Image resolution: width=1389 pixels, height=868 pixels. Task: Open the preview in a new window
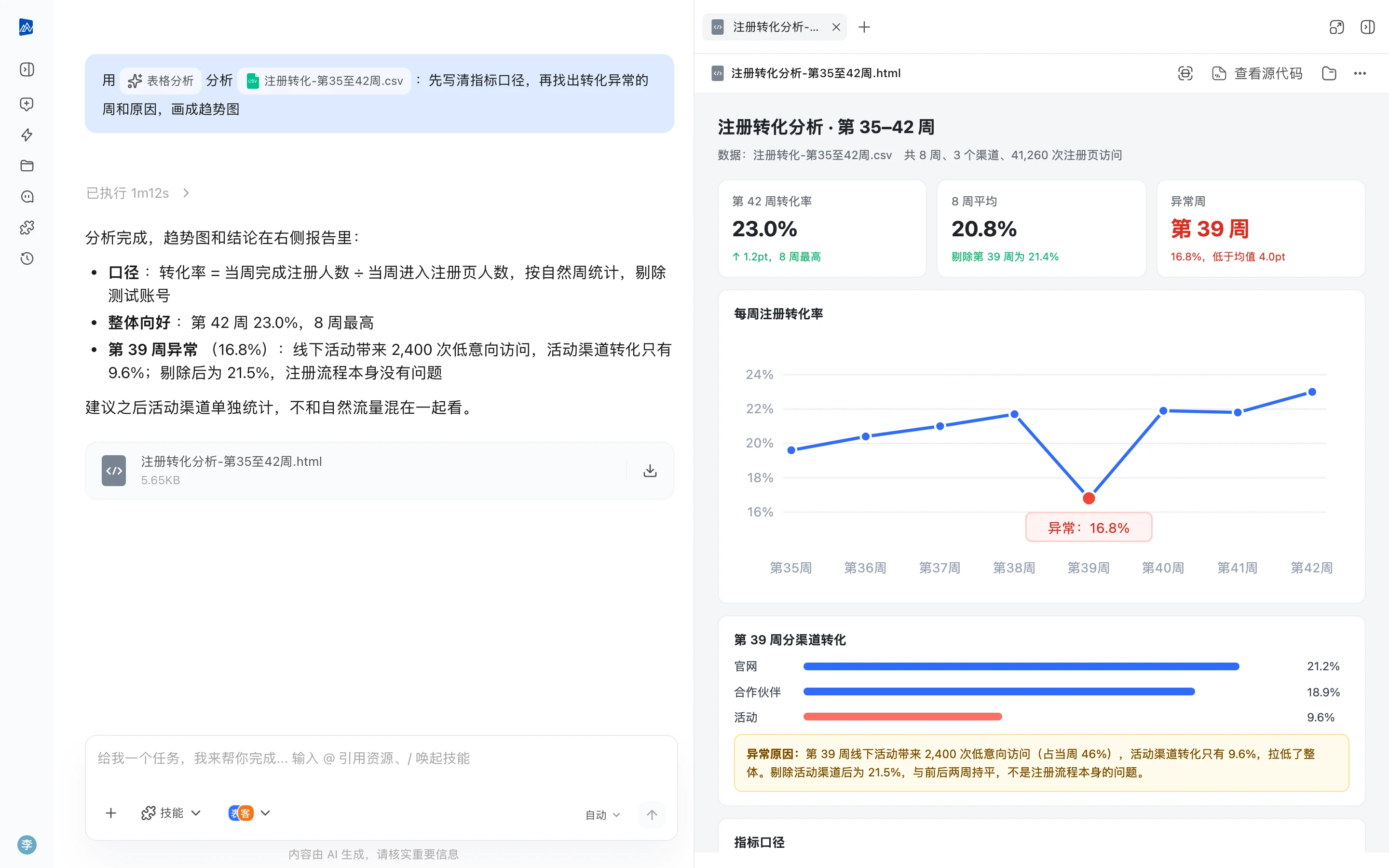1337,27
